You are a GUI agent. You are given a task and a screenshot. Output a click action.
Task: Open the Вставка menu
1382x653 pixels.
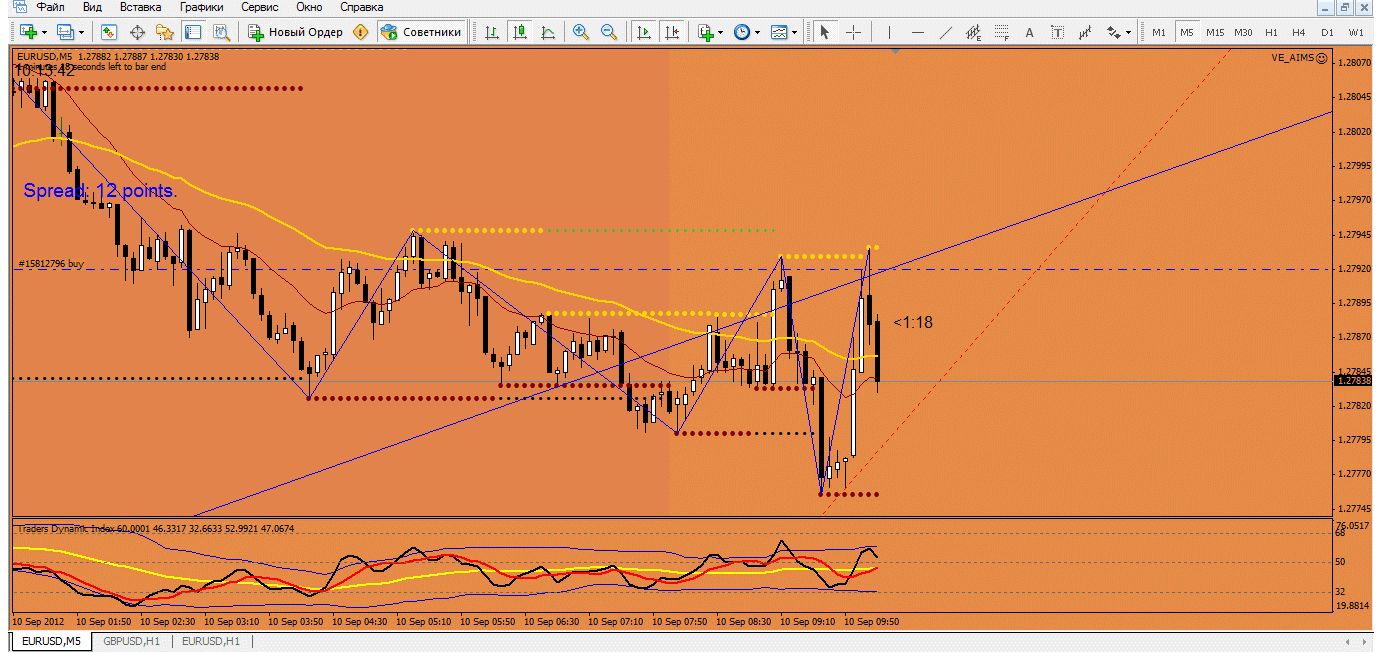click(140, 7)
